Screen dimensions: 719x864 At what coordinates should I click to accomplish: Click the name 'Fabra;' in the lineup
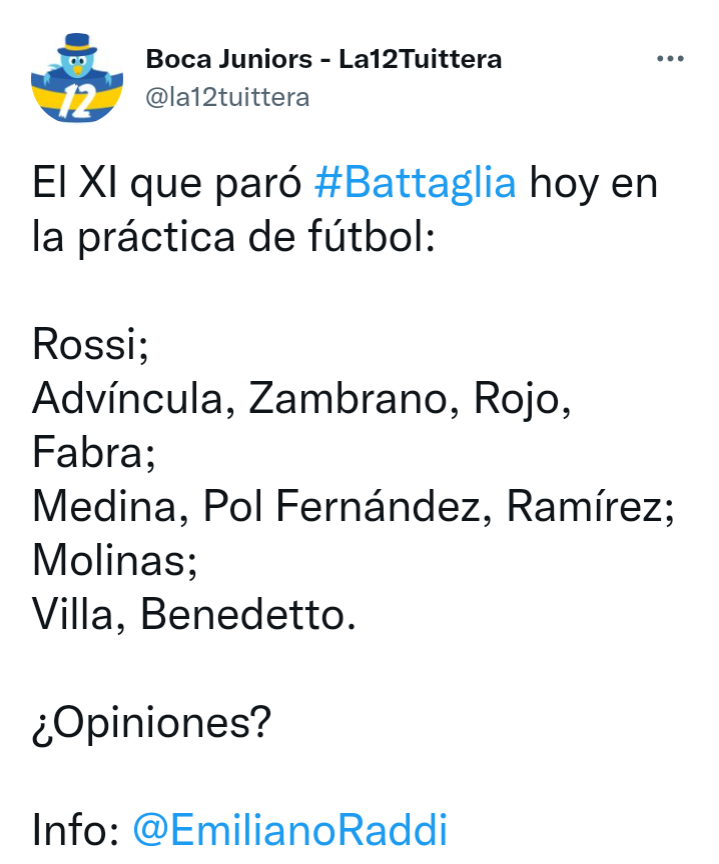click(94, 452)
